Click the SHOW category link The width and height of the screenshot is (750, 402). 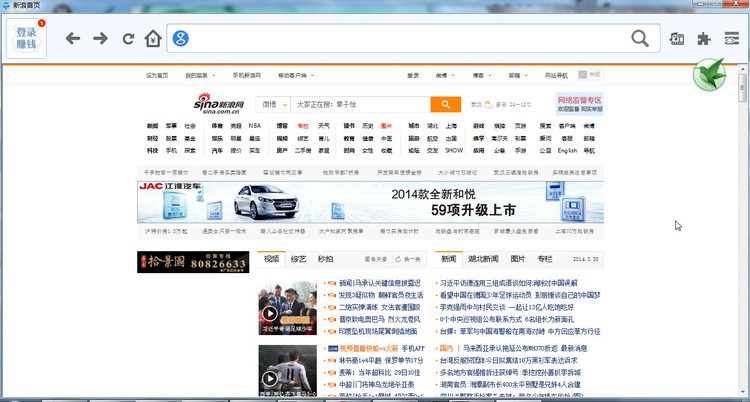pyautogui.click(x=454, y=150)
